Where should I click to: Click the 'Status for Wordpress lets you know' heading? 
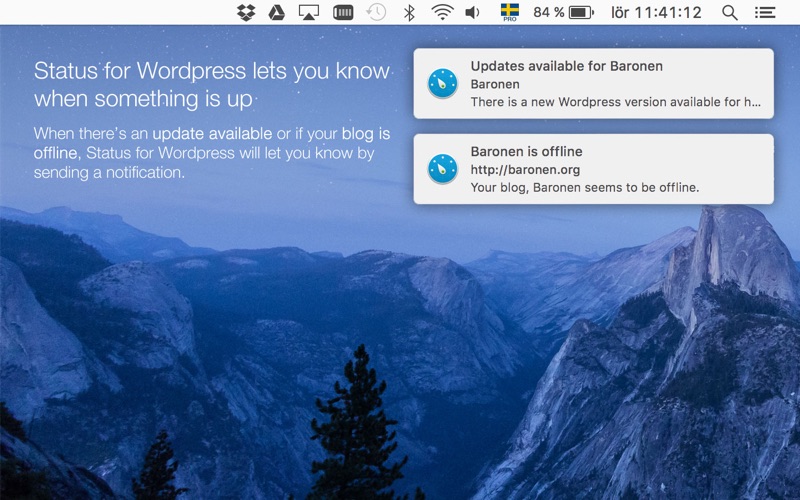[212, 71]
